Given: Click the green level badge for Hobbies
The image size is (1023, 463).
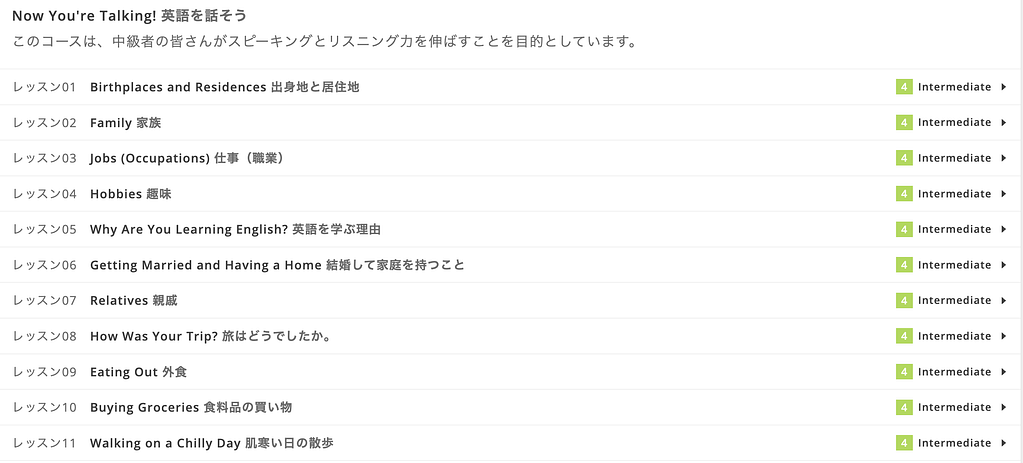Looking at the screenshot, I should click(x=904, y=194).
